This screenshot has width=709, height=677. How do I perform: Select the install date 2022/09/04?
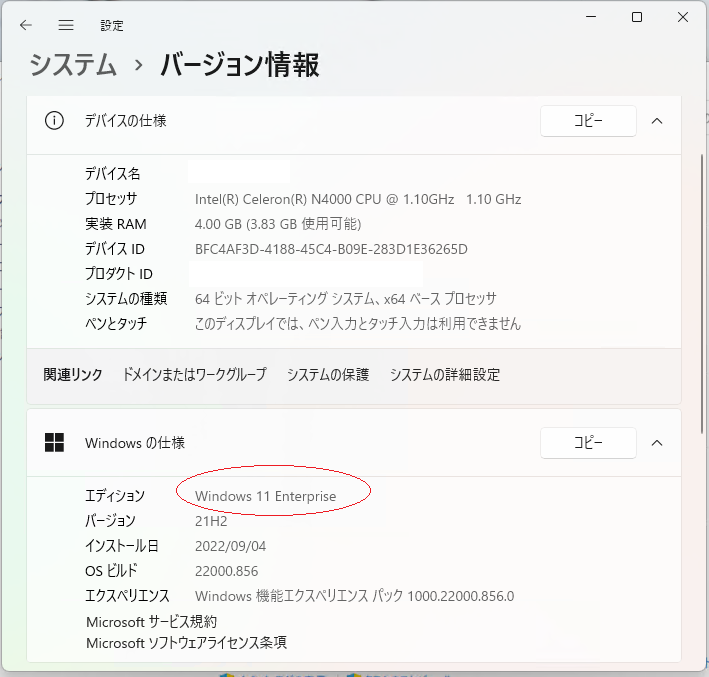click(x=231, y=546)
